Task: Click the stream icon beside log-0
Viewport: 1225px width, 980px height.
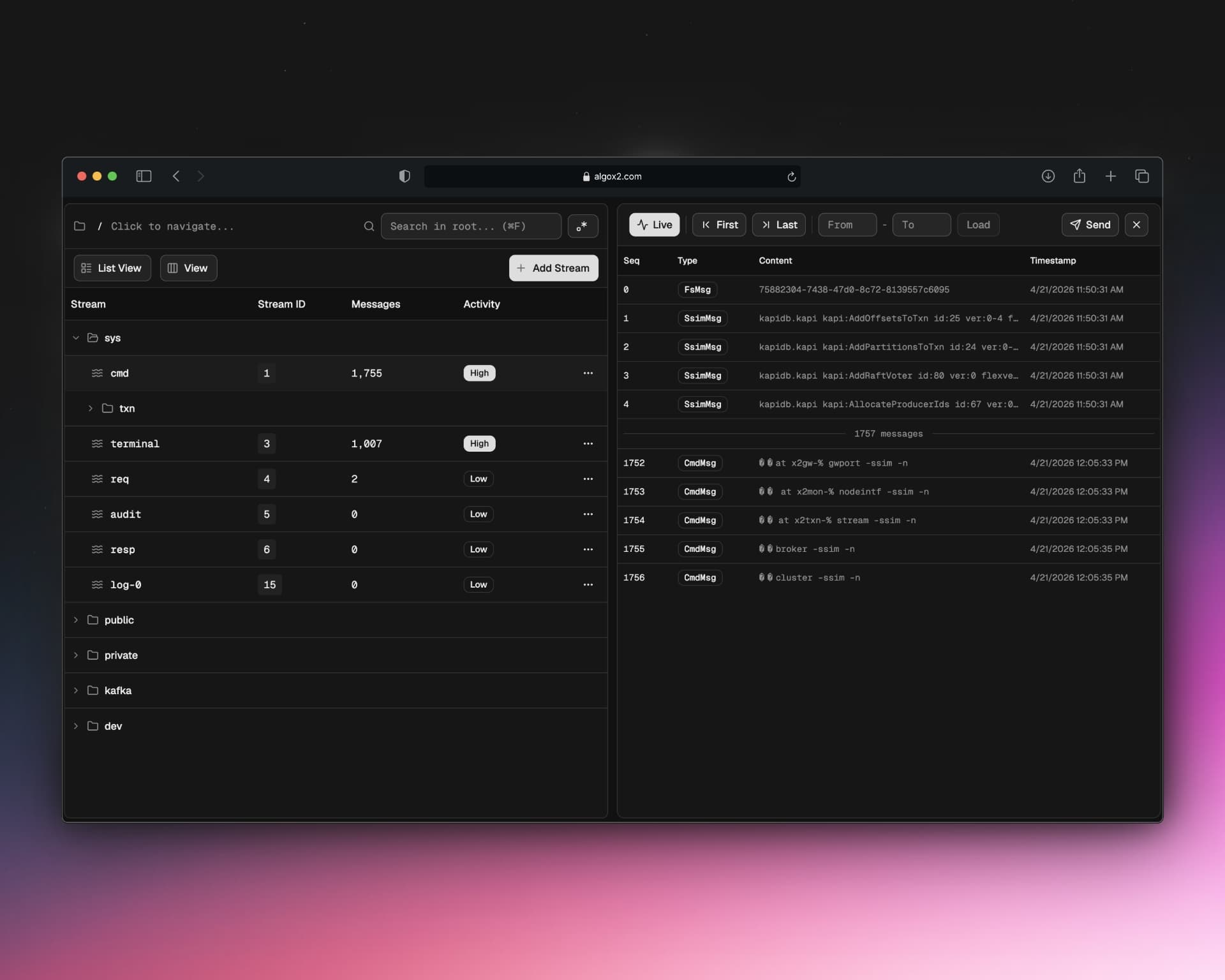Action: (x=97, y=584)
